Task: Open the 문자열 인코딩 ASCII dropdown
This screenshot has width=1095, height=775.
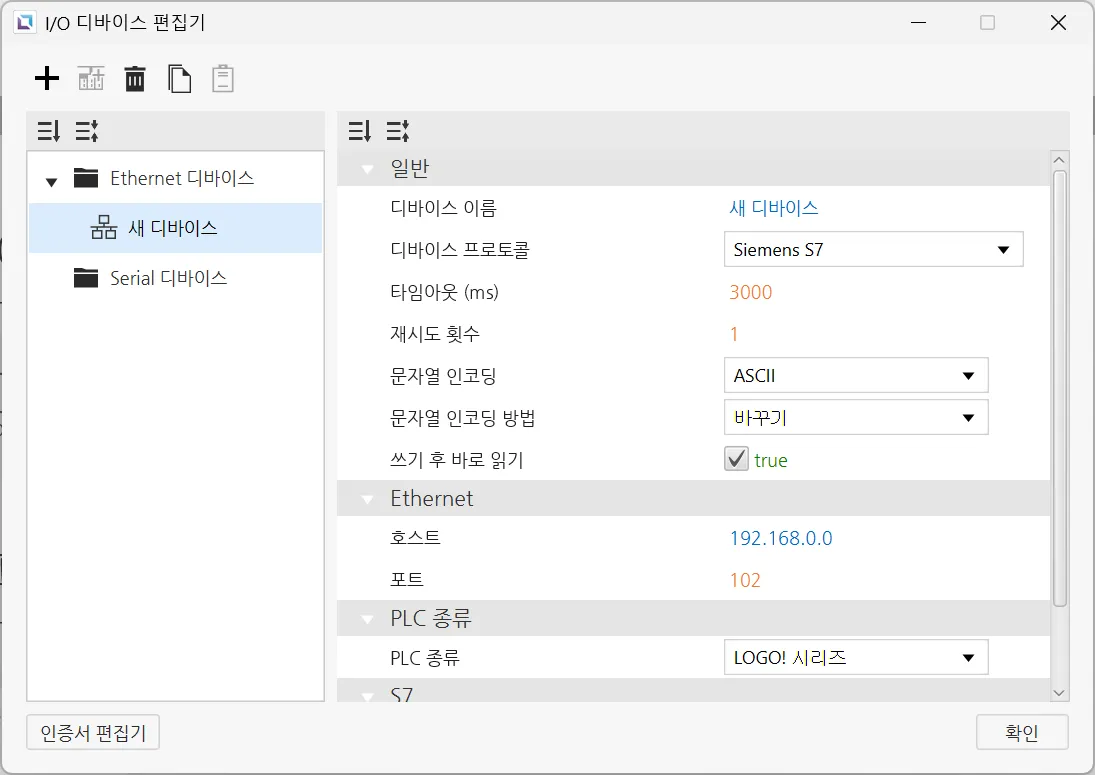Action: 855,376
